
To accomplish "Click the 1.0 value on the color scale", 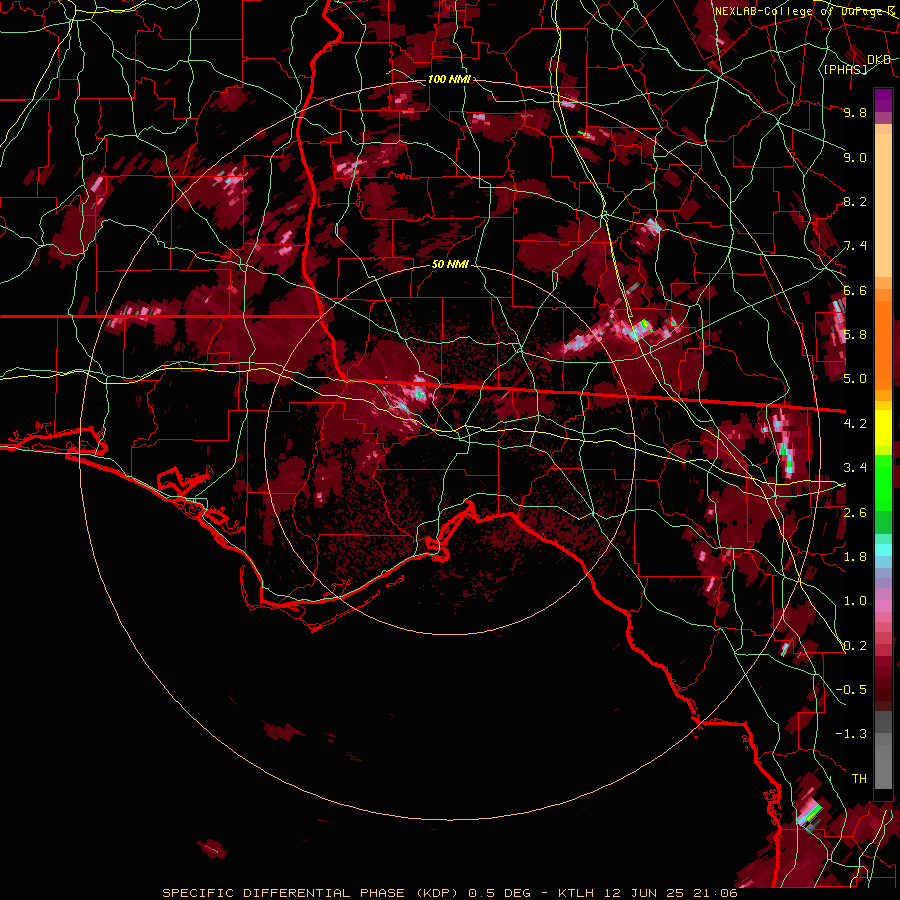I will point(855,601).
